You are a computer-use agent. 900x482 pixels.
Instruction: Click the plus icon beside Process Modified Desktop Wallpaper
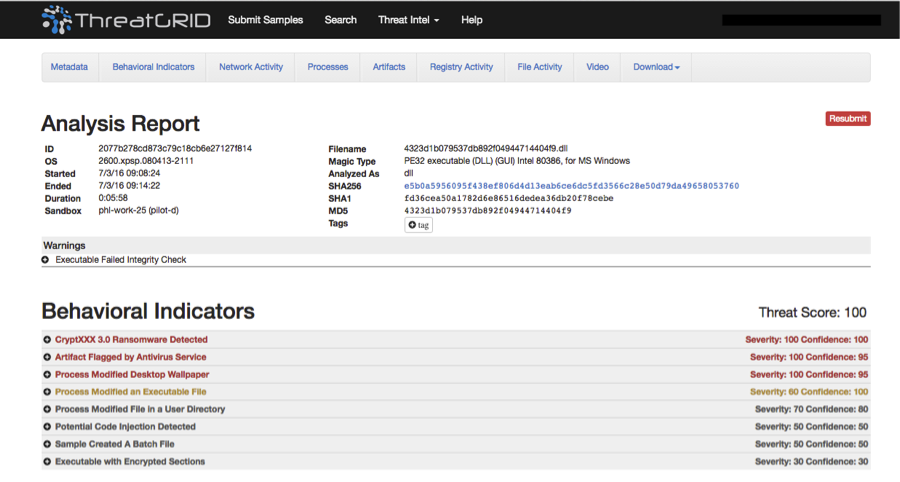pyautogui.click(x=47, y=375)
